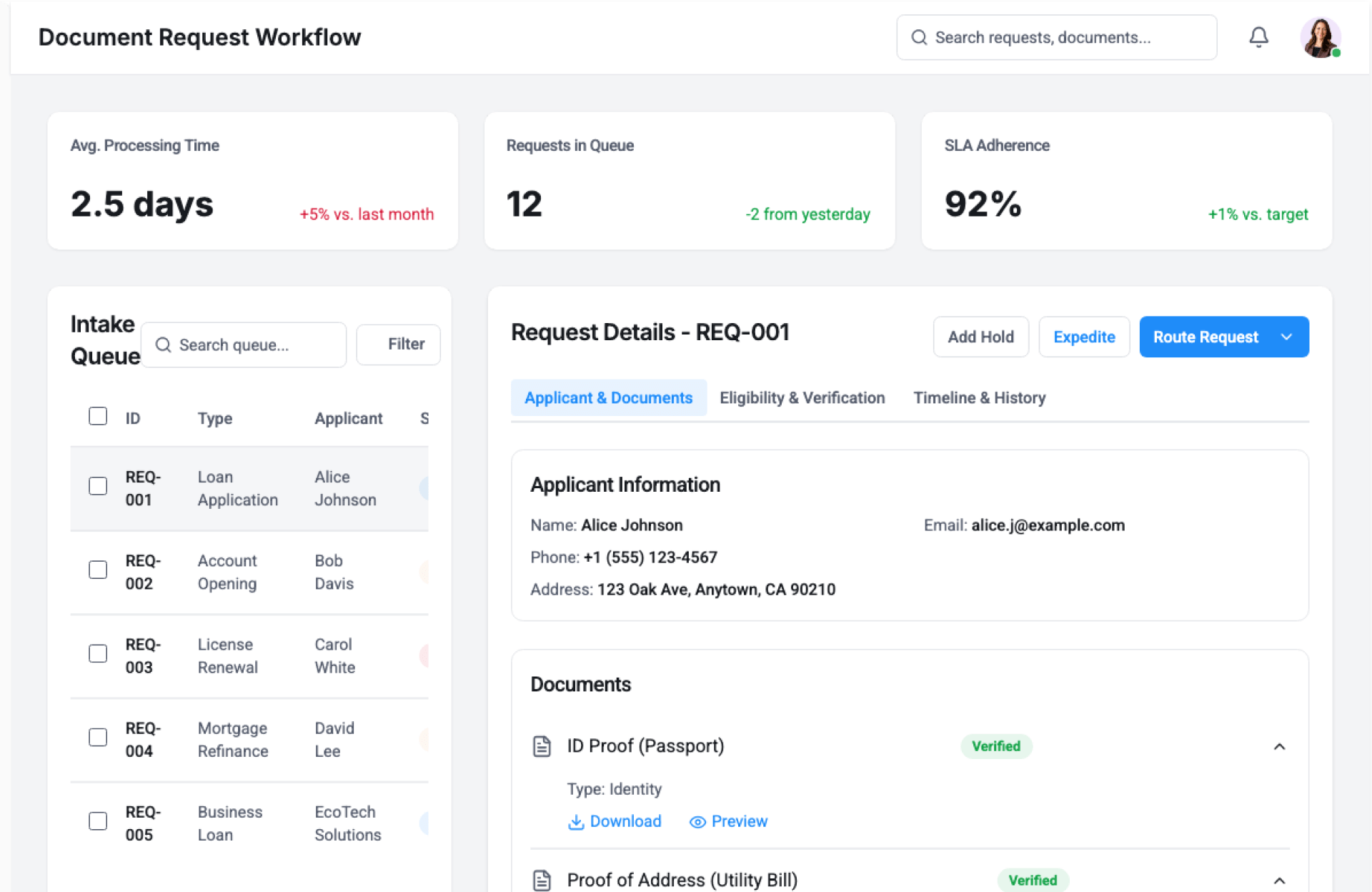Open the Route Request dropdown arrow
This screenshot has width=1372, height=892.
[1286, 337]
